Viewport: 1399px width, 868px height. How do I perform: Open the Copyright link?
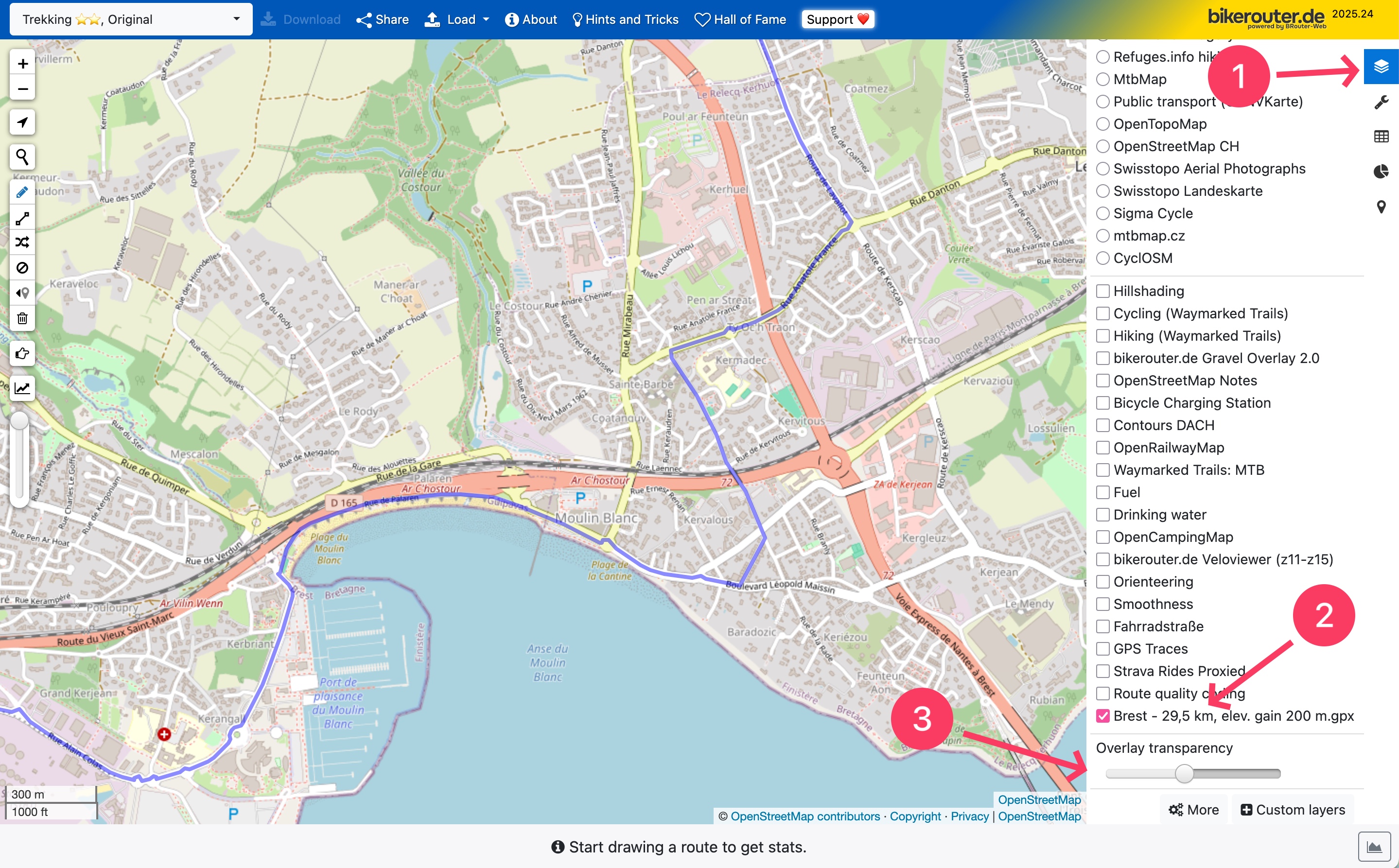(915, 816)
